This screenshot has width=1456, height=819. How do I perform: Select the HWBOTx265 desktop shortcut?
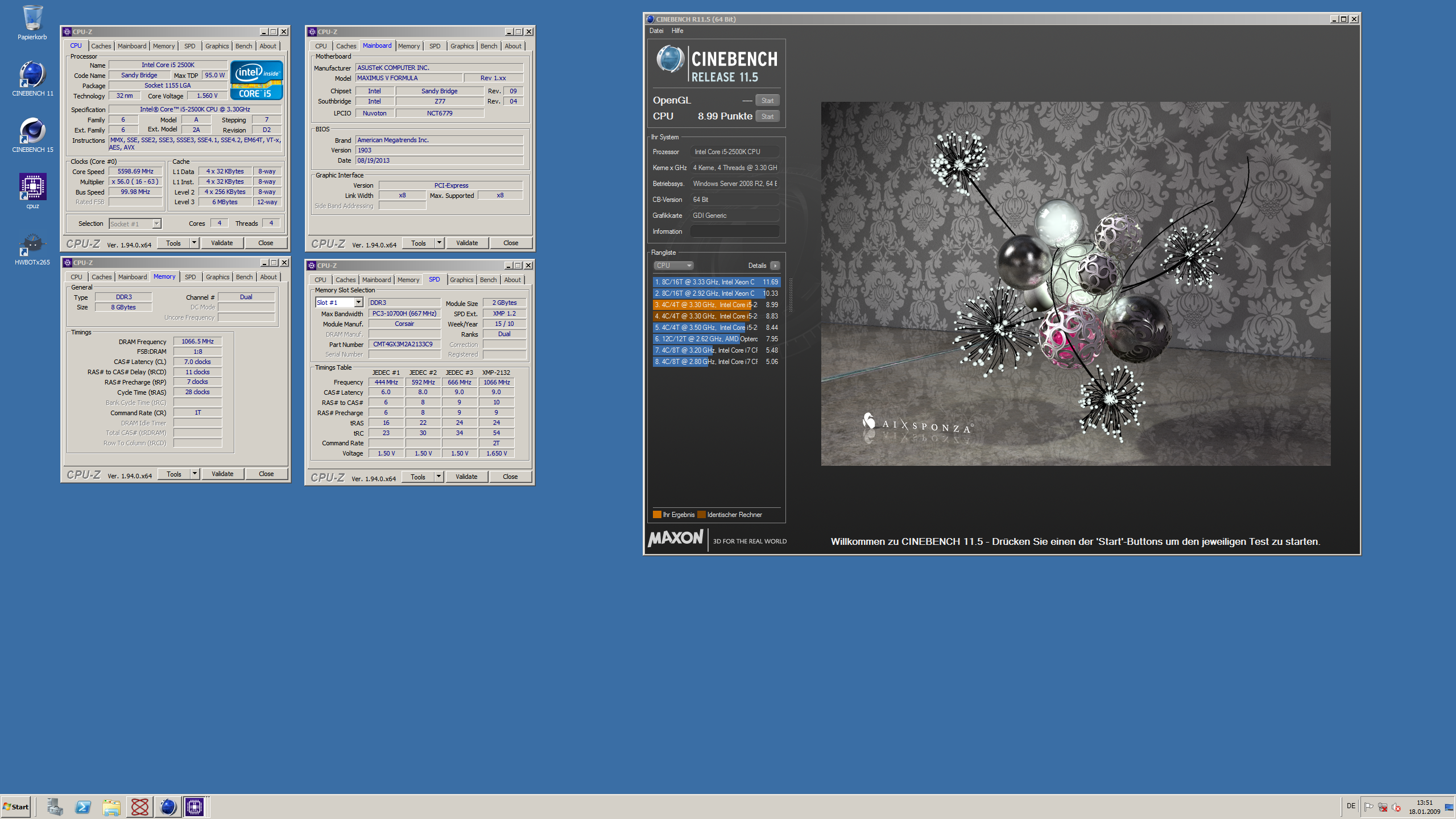click(x=32, y=248)
